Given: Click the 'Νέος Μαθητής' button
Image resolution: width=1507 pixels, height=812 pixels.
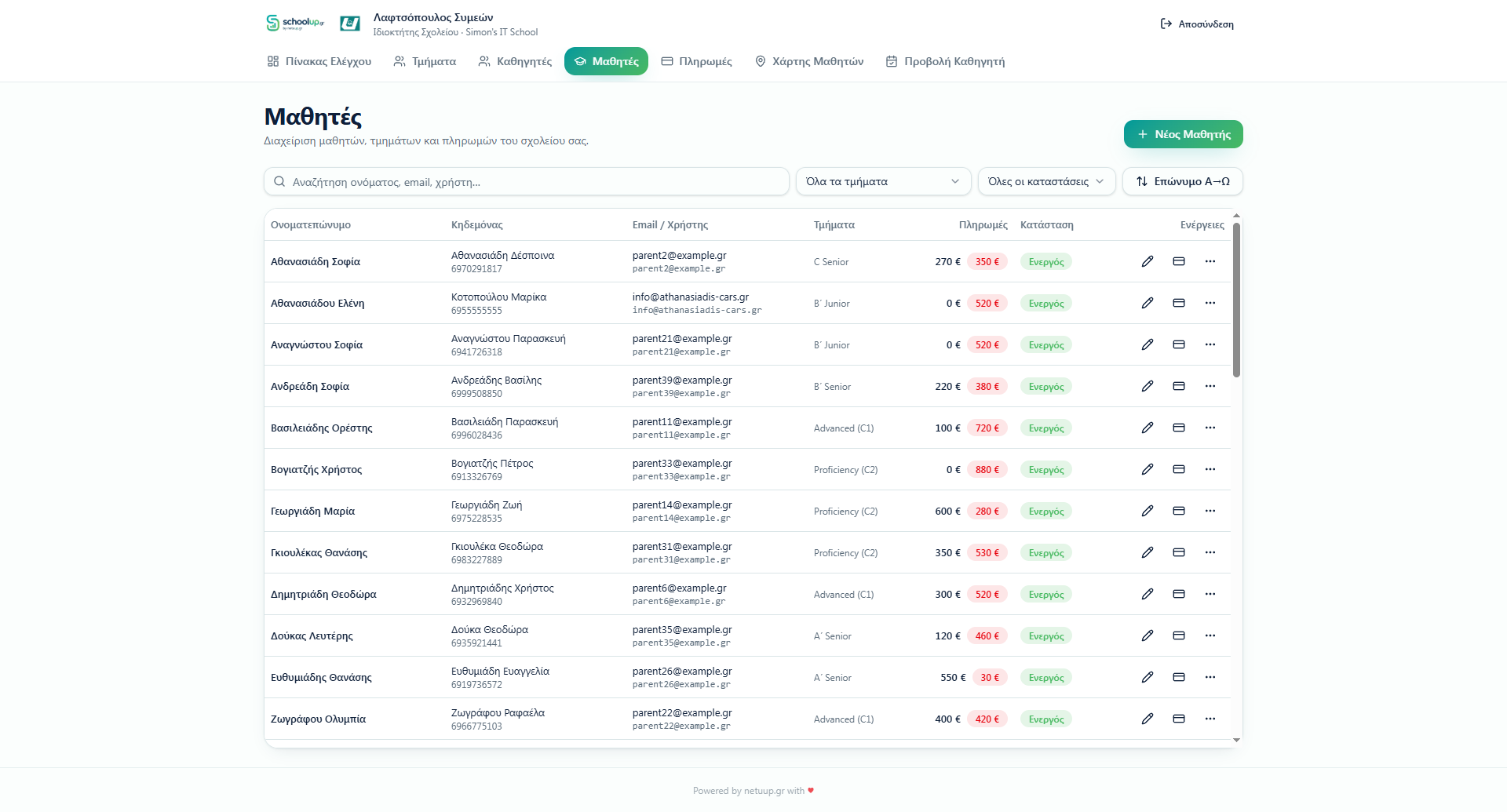Looking at the screenshot, I should pos(1184,134).
